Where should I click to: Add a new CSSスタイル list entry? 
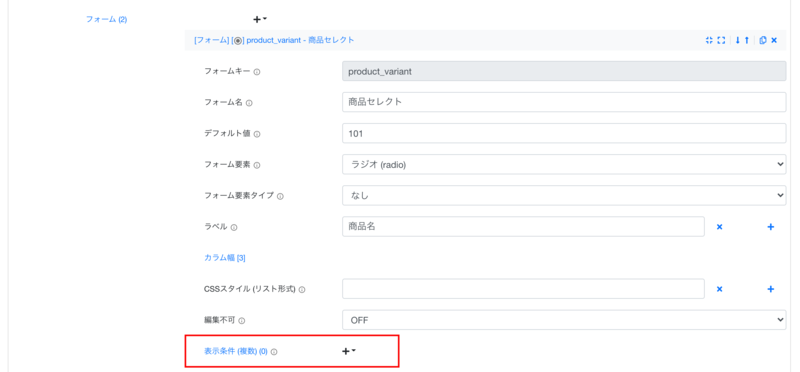coord(771,289)
